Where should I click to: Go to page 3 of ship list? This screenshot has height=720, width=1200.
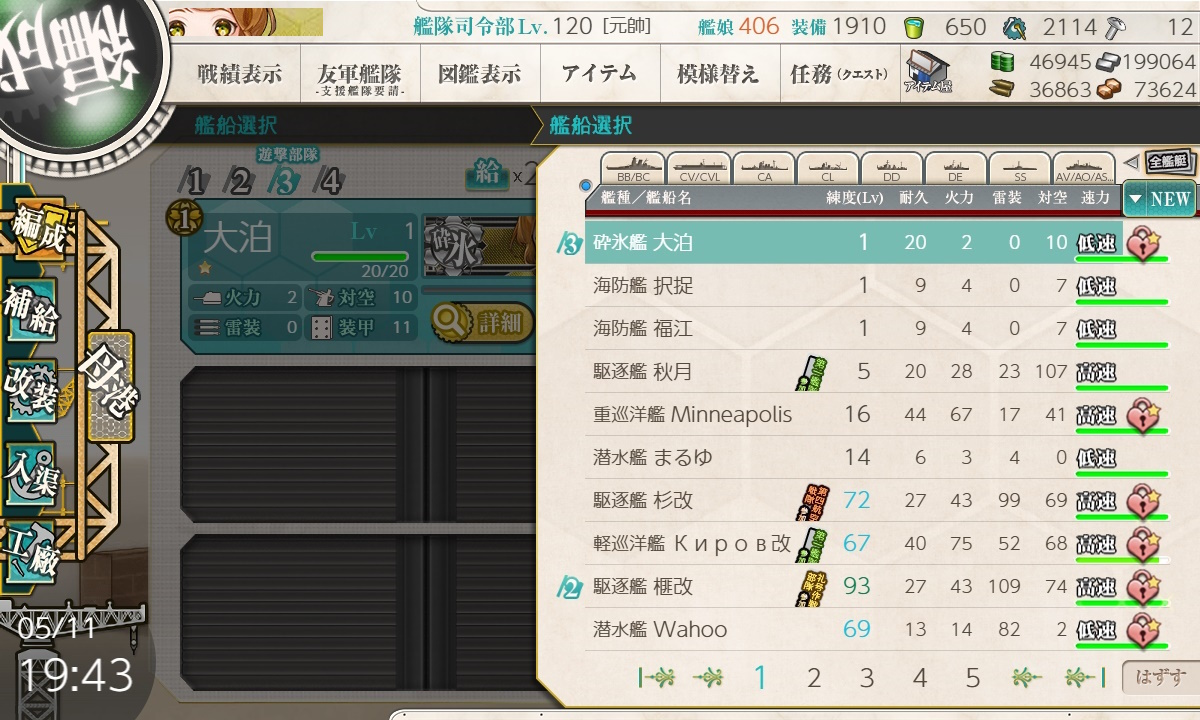866,678
